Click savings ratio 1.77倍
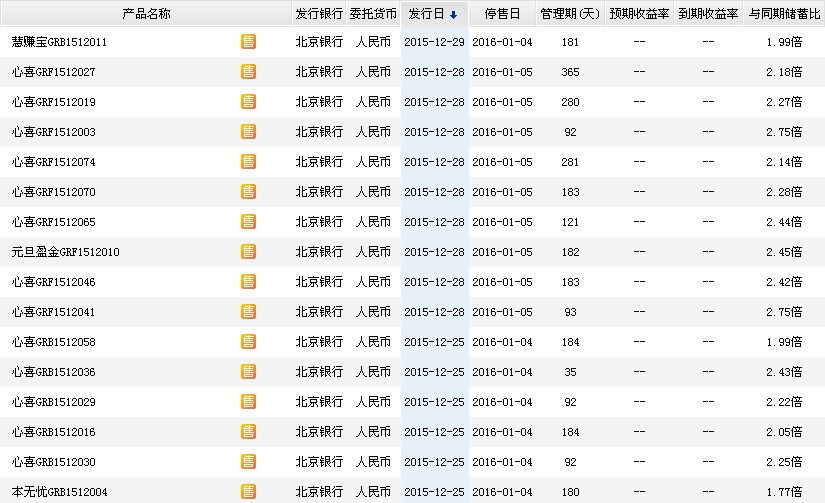825x503 pixels. (x=784, y=491)
